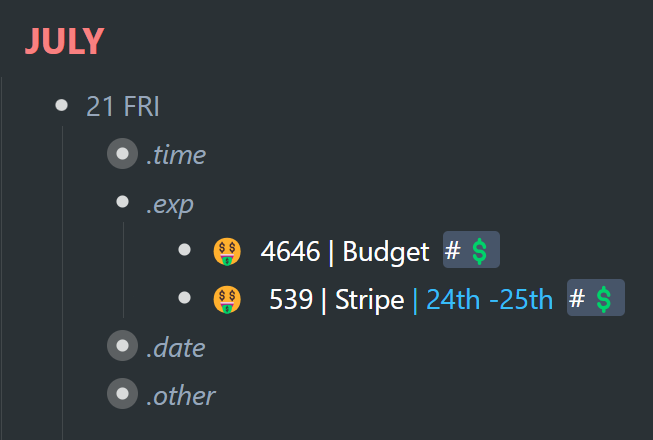Image resolution: width=653 pixels, height=440 pixels.
Task: Expand the collapsed .time bullet
Action: pyautogui.click(x=122, y=154)
